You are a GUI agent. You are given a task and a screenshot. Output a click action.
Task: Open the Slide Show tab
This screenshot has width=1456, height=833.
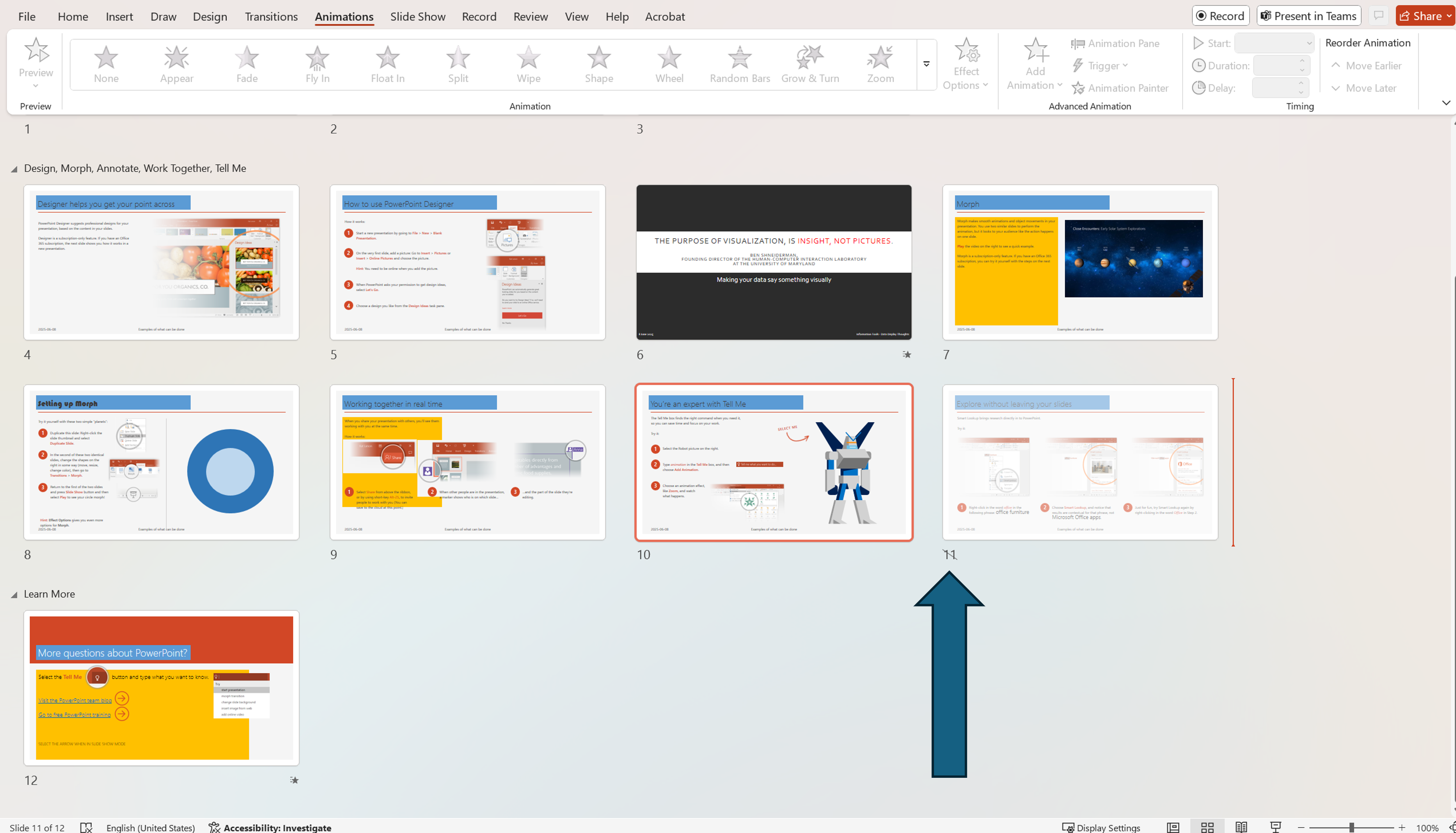point(417,16)
